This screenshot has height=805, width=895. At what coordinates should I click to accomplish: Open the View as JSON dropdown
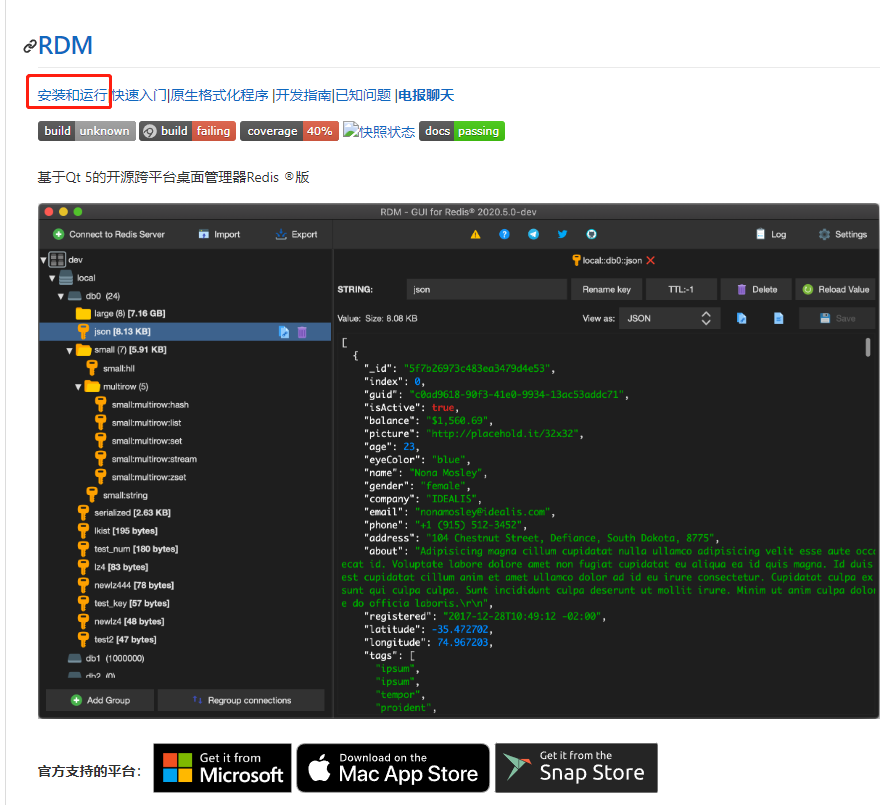click(670, 319)
